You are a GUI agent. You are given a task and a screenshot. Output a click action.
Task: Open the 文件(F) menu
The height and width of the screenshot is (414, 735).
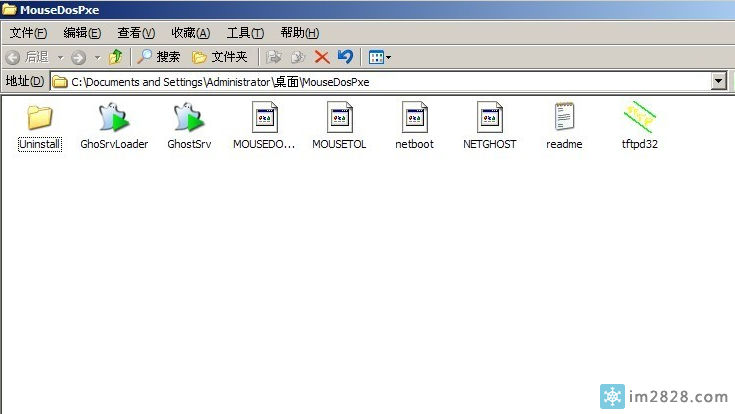point(28,33)
